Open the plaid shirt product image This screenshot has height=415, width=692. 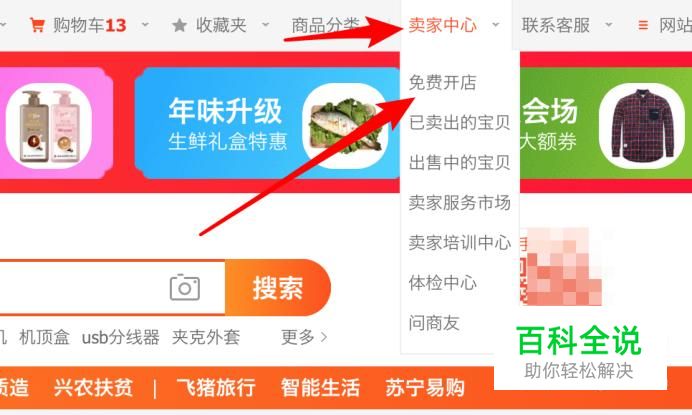[x=642, y=126]
